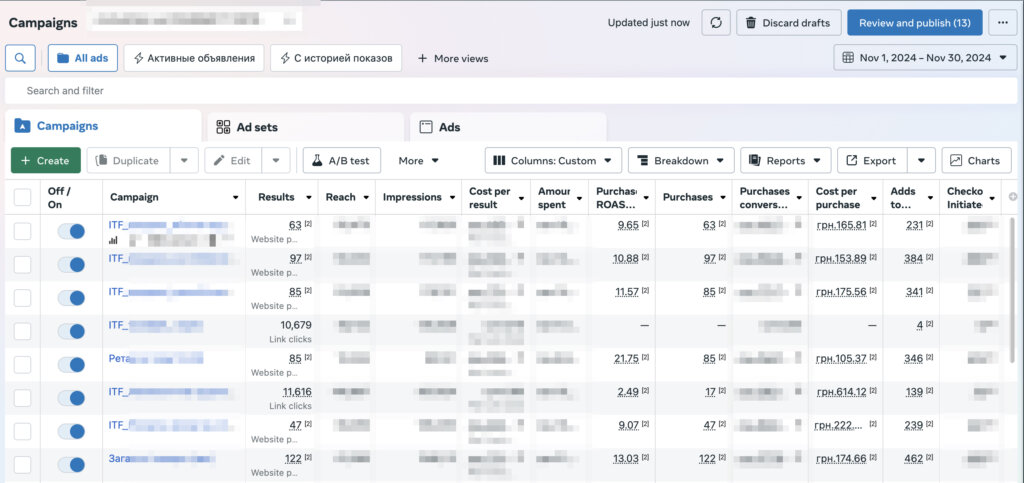
Task: Click the A/B test flask button
Action: coord(342,160)
